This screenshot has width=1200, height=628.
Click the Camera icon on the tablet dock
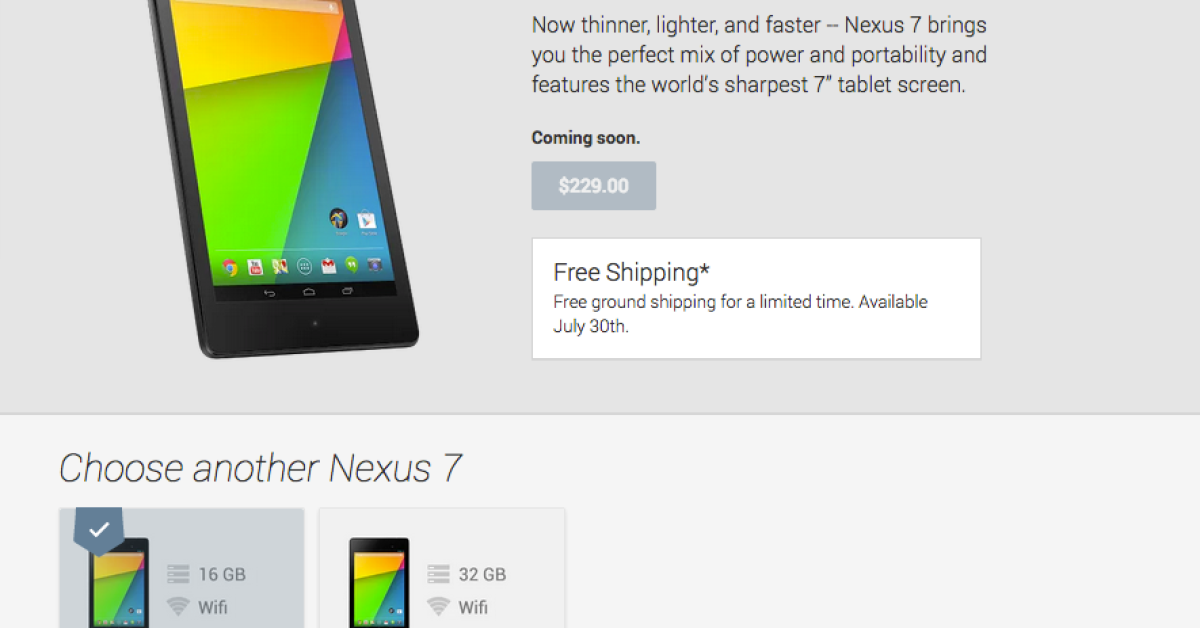375,264
